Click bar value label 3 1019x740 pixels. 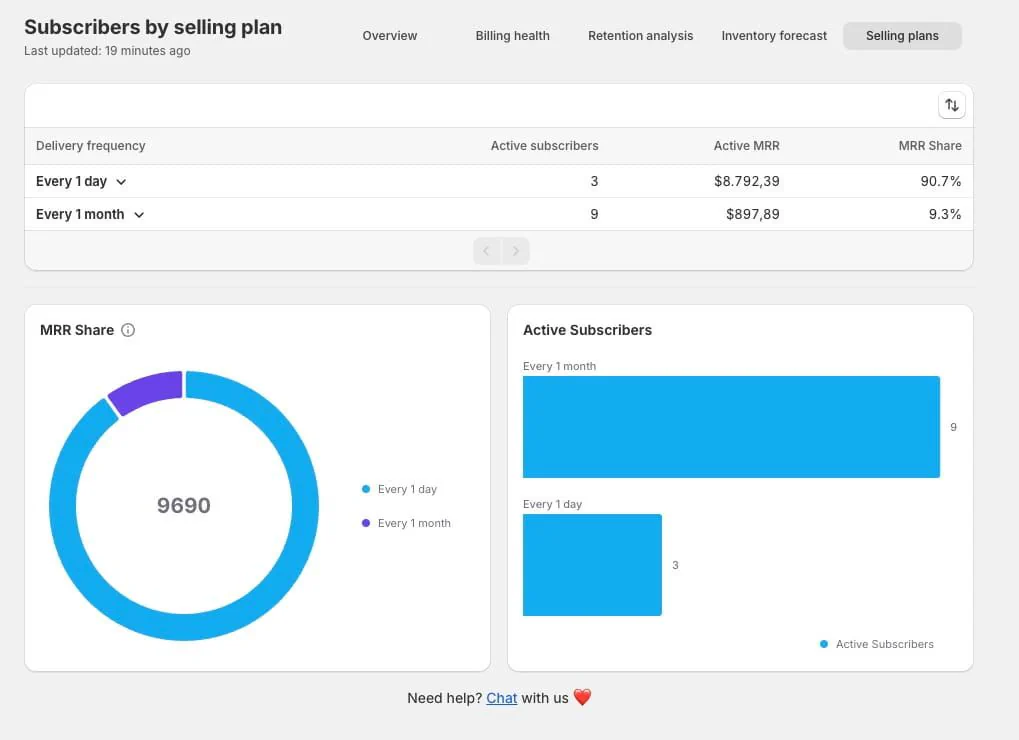click(x=675, y=565)
